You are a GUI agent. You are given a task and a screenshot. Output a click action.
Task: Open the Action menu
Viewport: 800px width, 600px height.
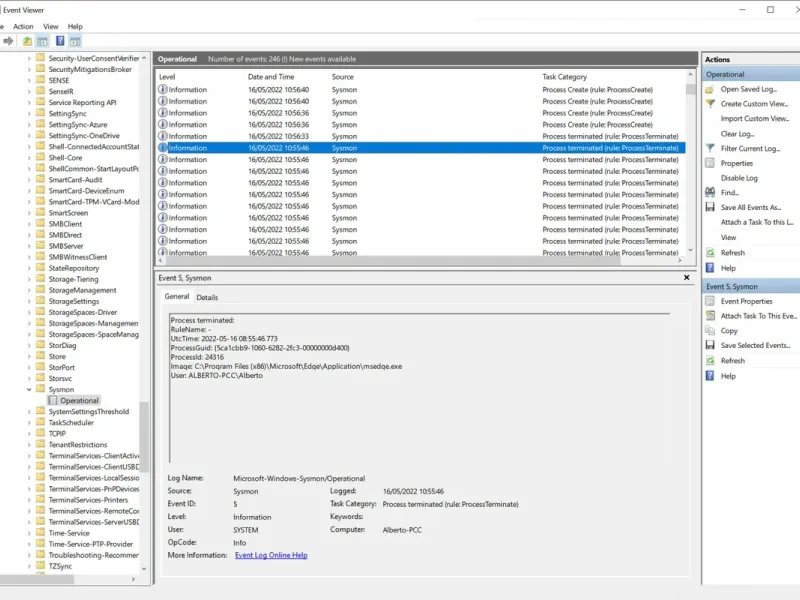pyautogui.click(x=23, y=27)
